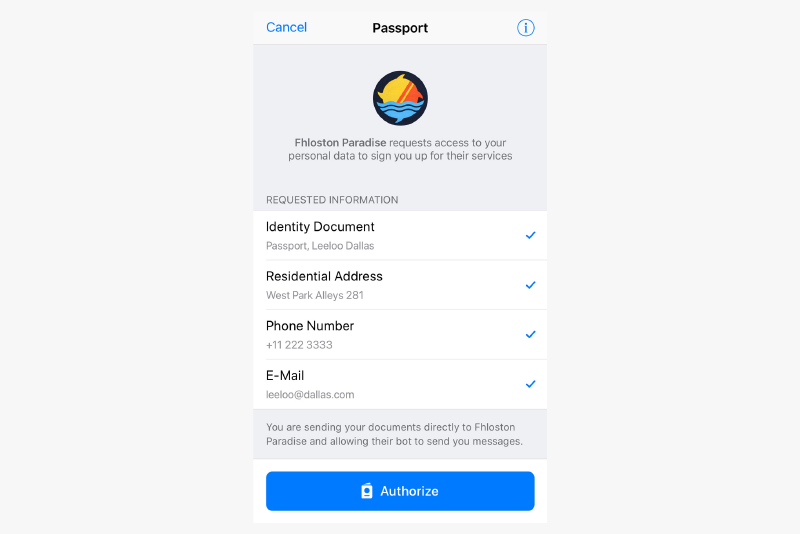Click the Fhloston Paradise request description
Screen dimensions: 800x534
[400, 149]
